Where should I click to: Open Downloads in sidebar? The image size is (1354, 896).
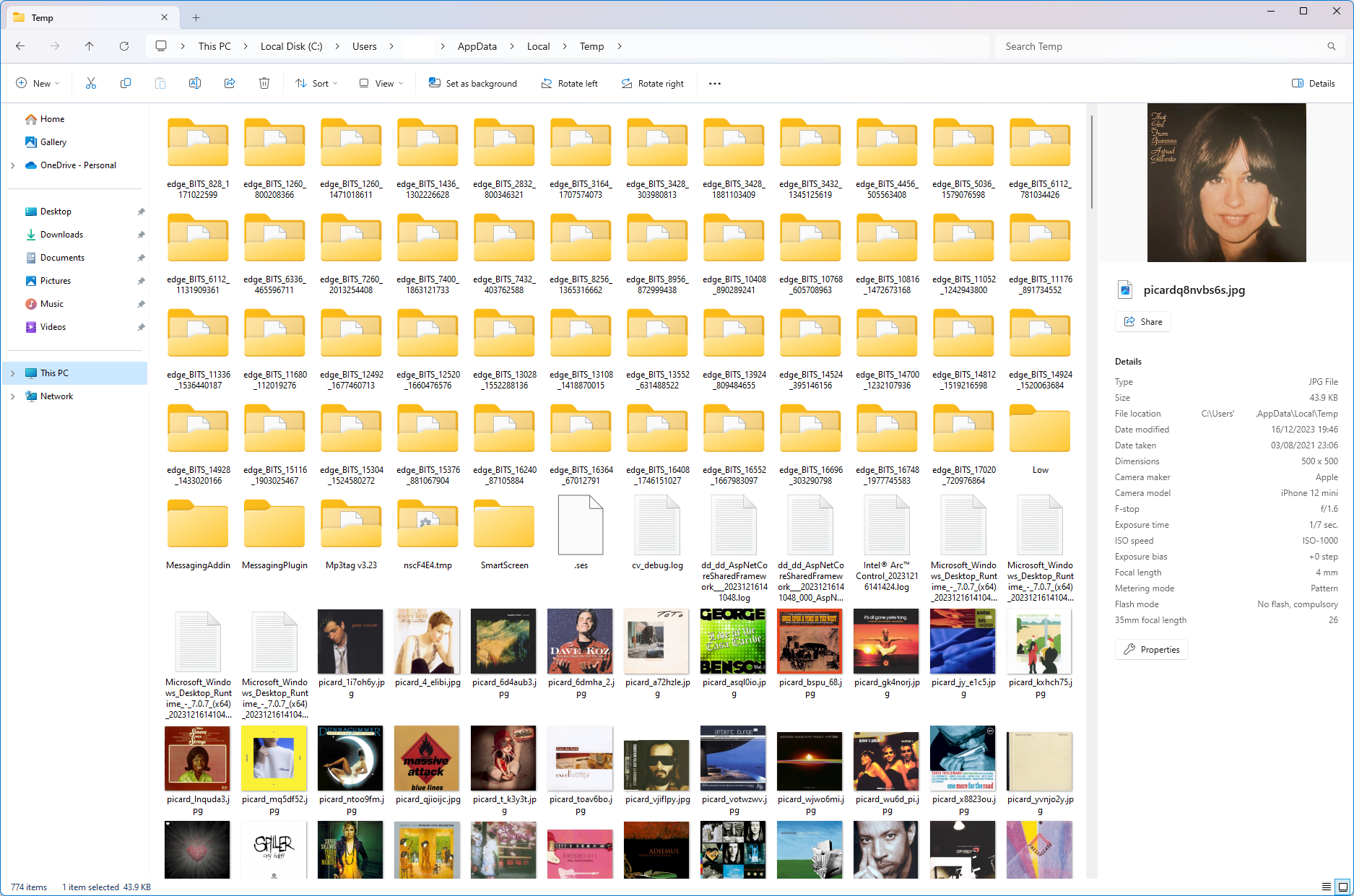click(x=61, y=235)
